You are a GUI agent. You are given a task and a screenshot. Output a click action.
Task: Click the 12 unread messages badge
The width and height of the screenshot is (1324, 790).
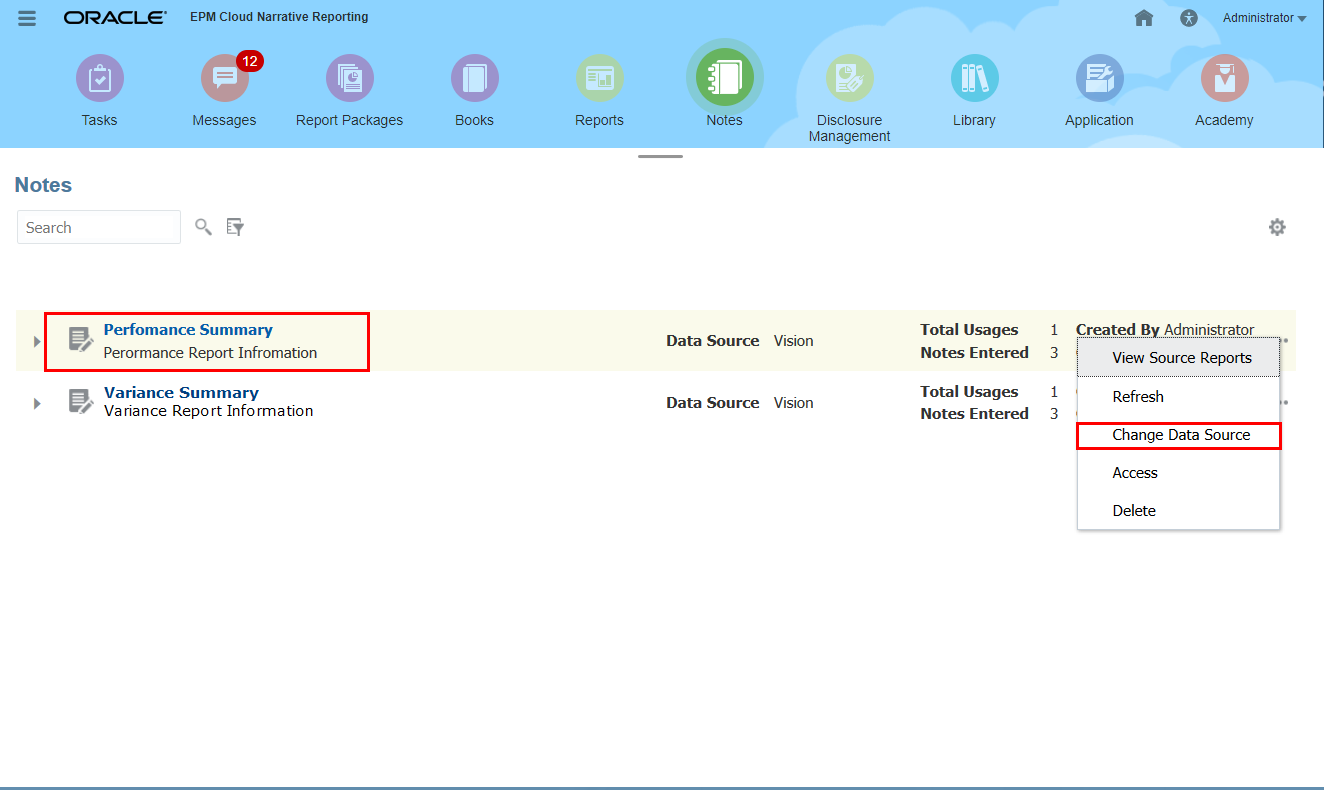point(250,62)
